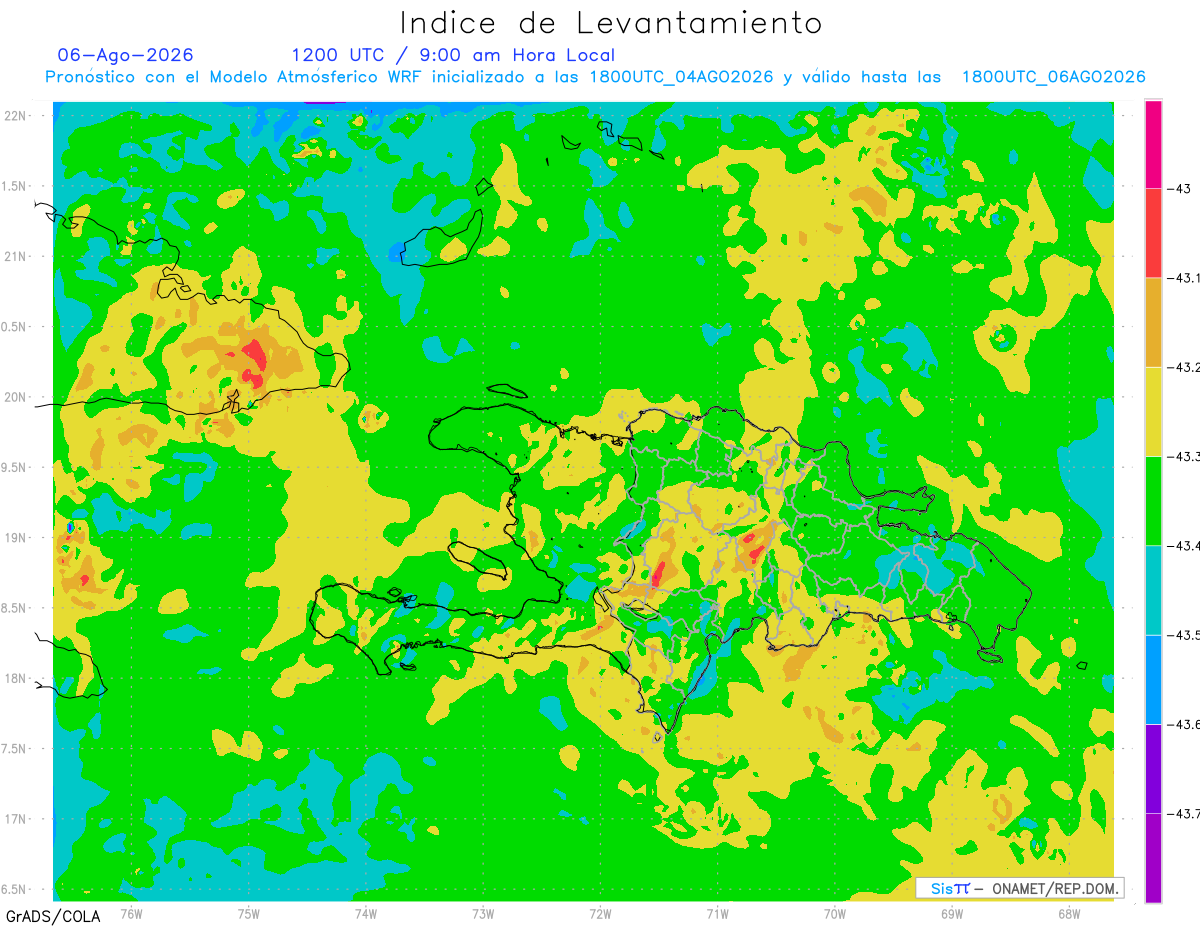Click the '20N' latitude label

pyautogui.click(x=15, y=397)
